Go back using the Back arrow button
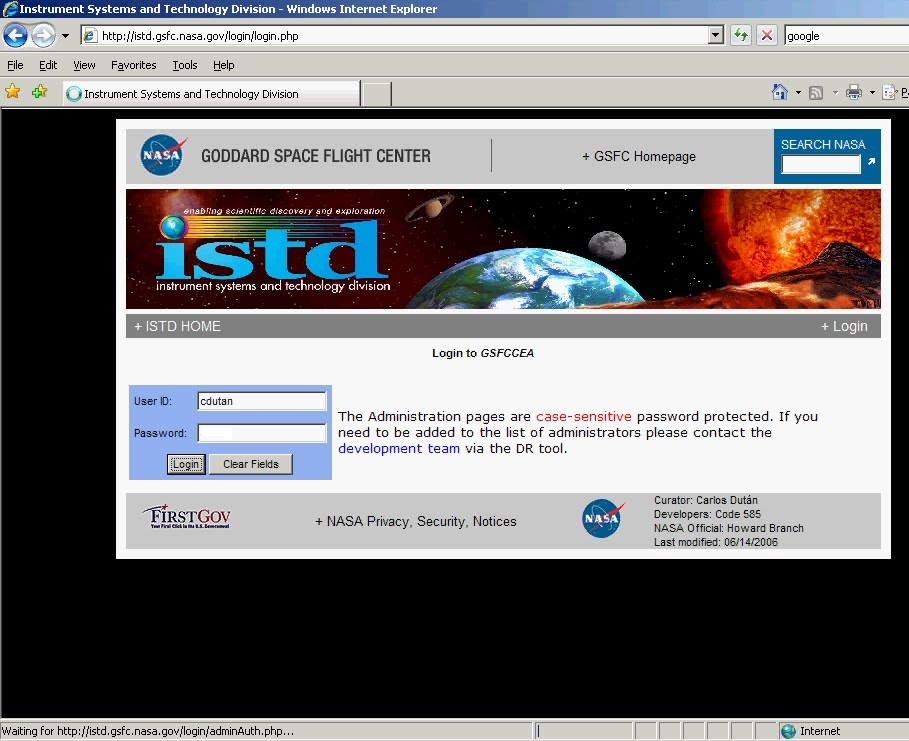The height and width of the screenshot is (741, 909). coord(16,35)
